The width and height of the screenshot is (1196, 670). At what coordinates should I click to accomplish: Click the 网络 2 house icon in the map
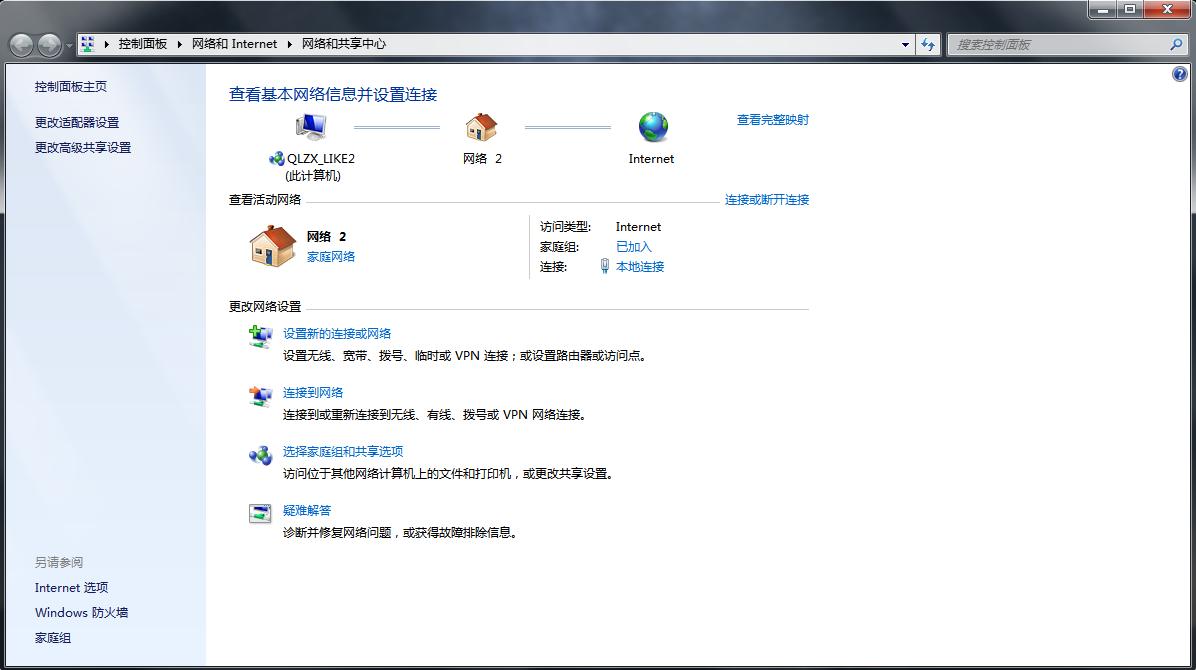[x=482, y=128]
